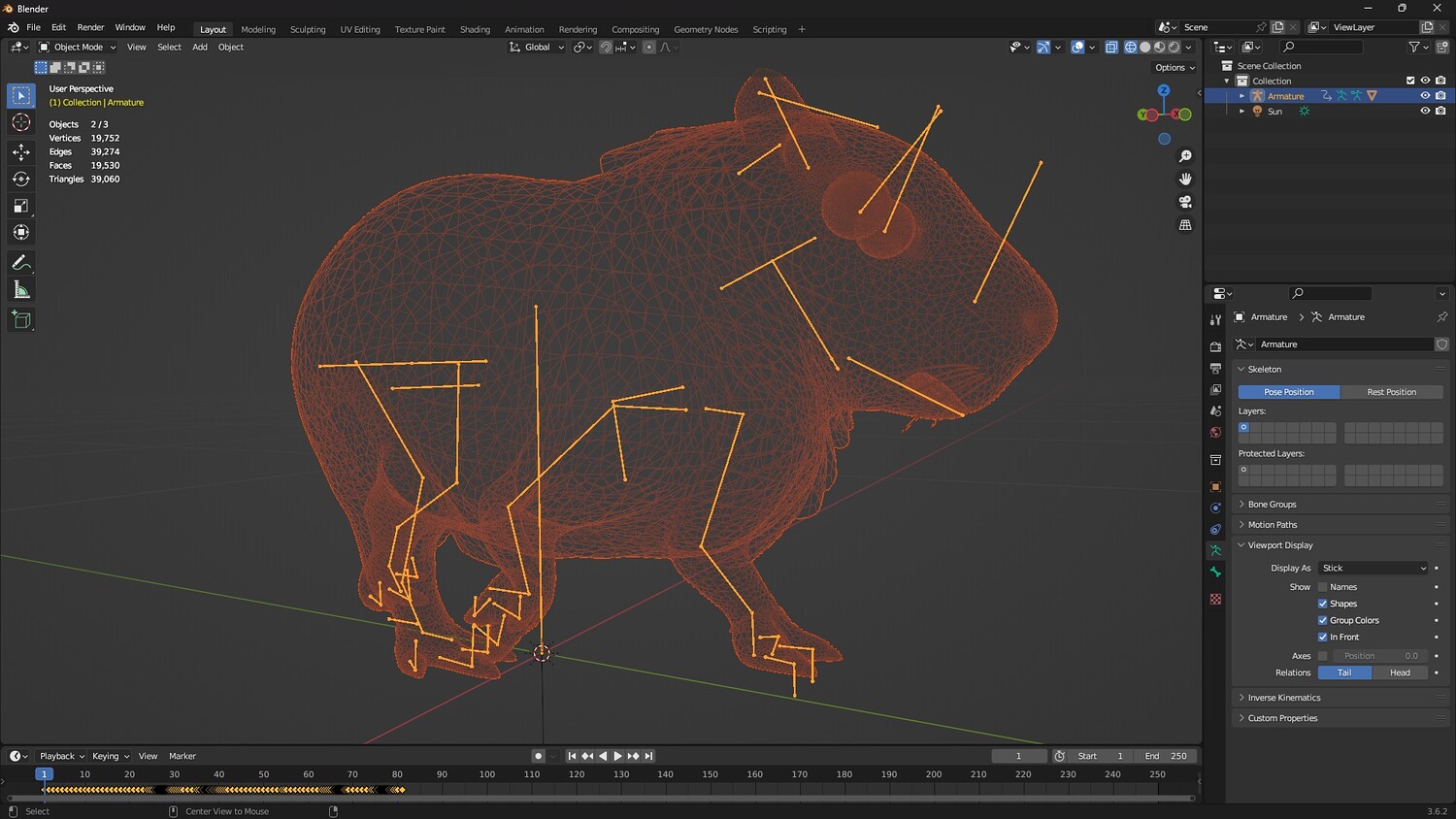Image resolution: width=1456 pixels, height=819 pixels.
Task: Switch orthographic/perspective grid icon
Action: coord(1185,225)
